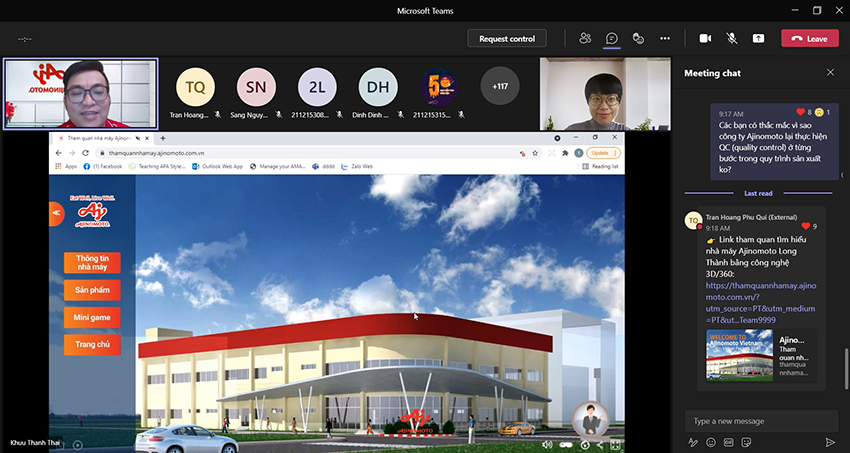This screenshot has height=453, width=850.
Task: Click the share icon in virtual tour
Action: click(600, 445)
